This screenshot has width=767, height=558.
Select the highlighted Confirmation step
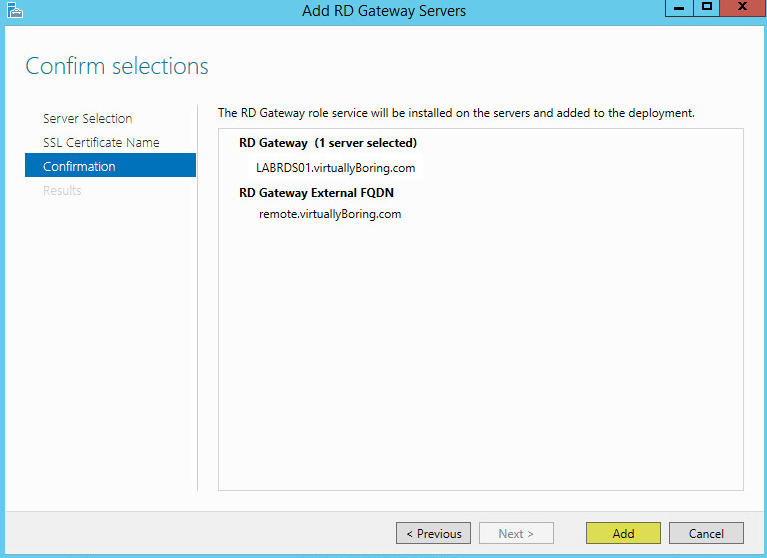(79, 166)
